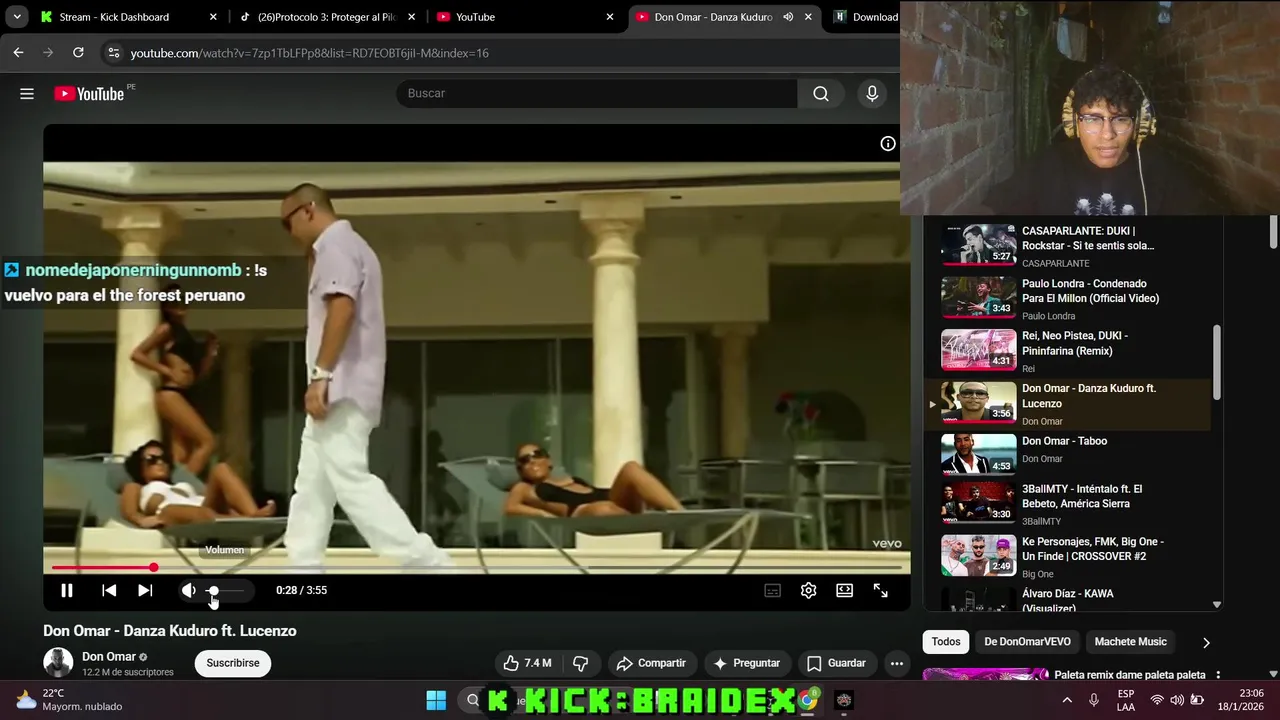Adjust the volume slider handle
The width and height of the screenshot is (1280, 720).
click(213, 591)
